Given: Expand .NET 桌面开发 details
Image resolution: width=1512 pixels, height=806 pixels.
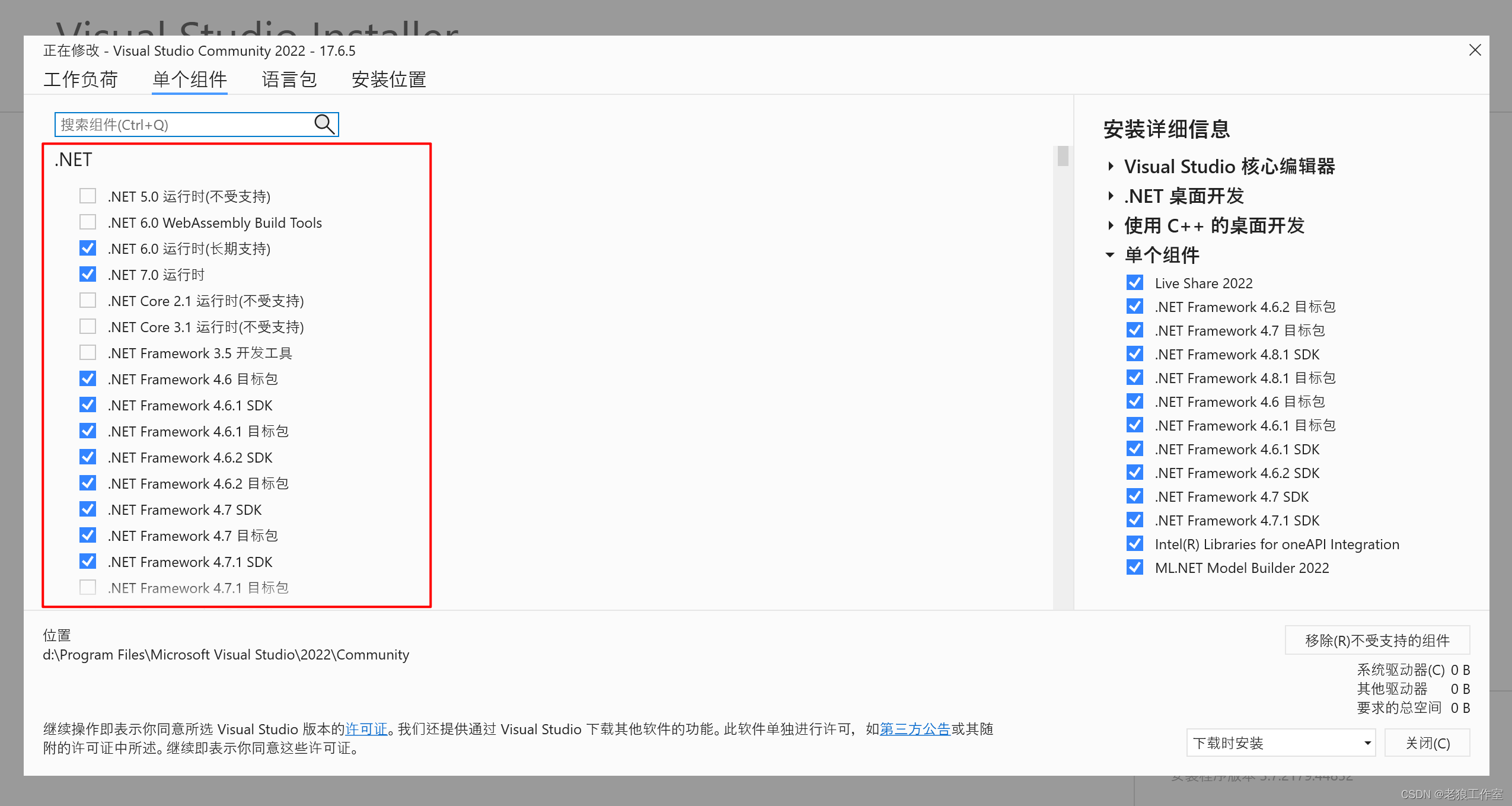Looking at the screenshot, I should 1111,196.
